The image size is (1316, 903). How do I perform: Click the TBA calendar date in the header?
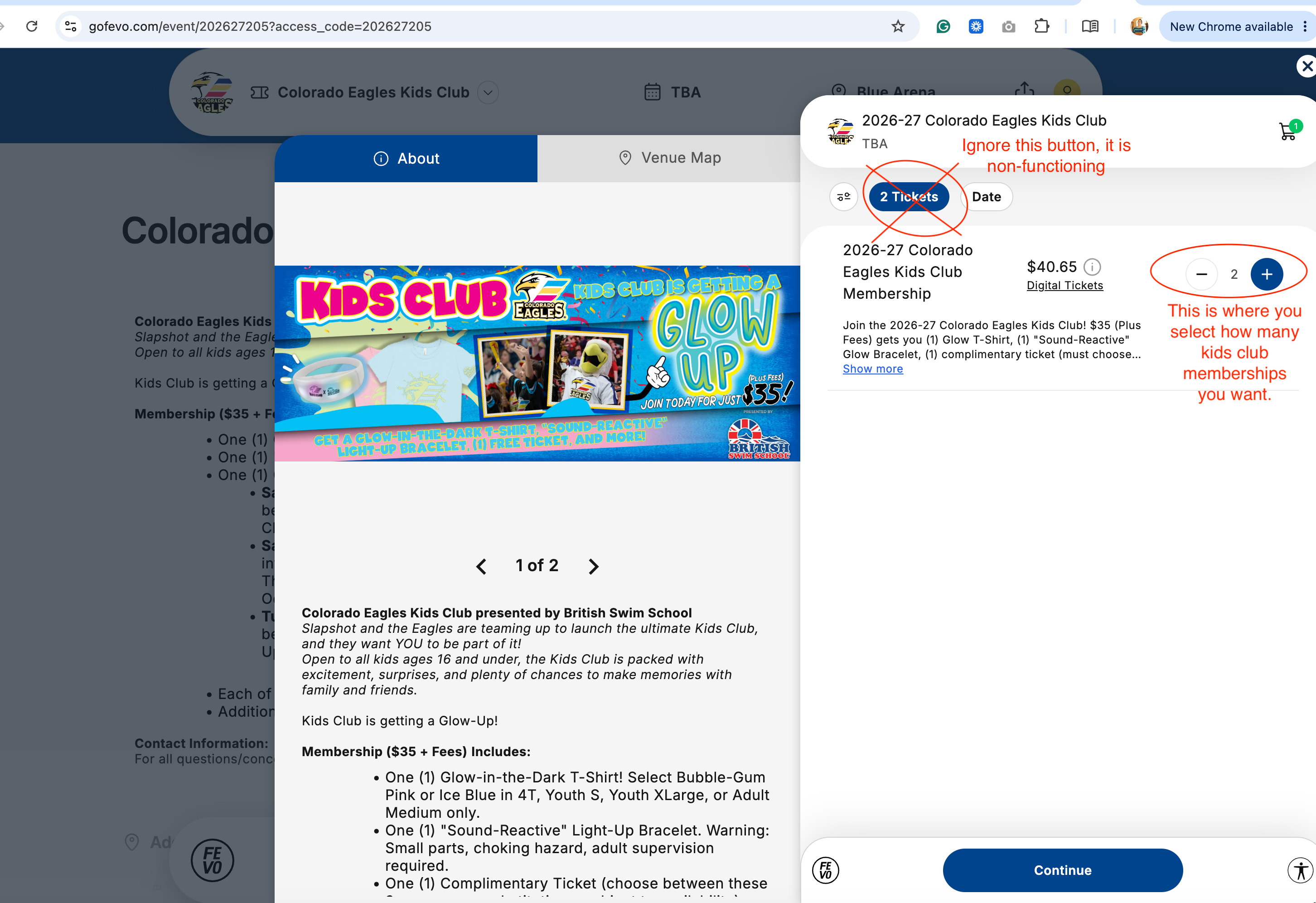(672, 92)
